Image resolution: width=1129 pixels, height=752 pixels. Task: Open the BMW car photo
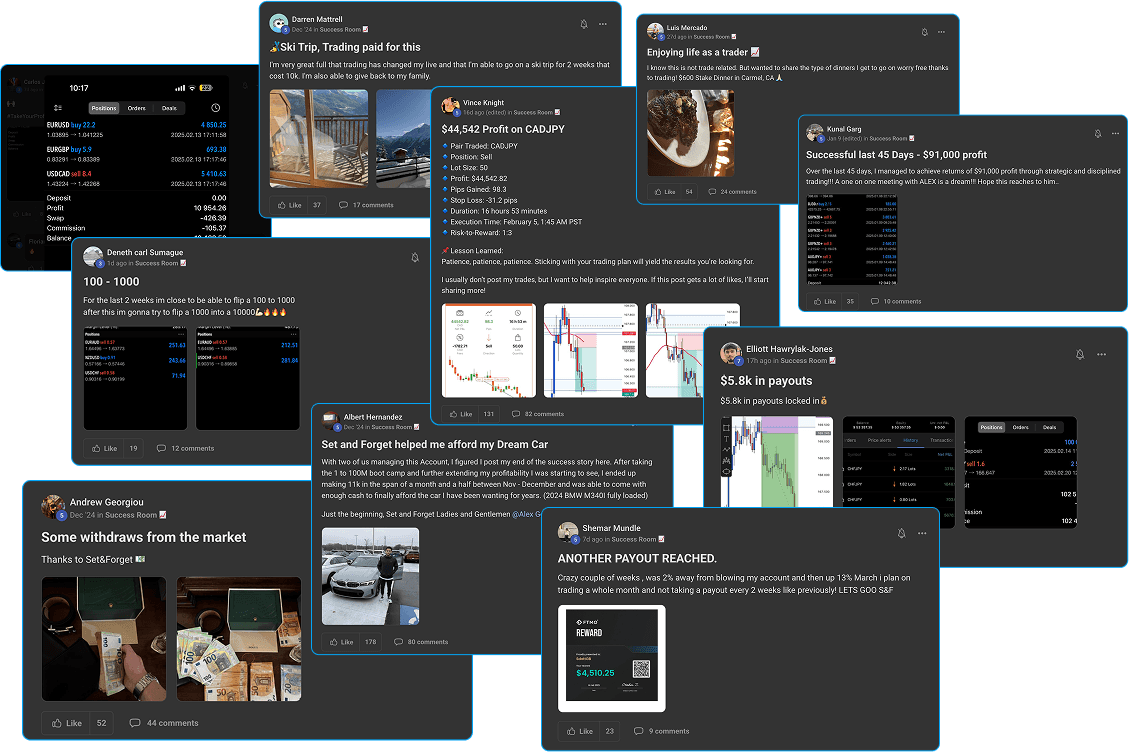pyautogui.click(x=370, y=576)
